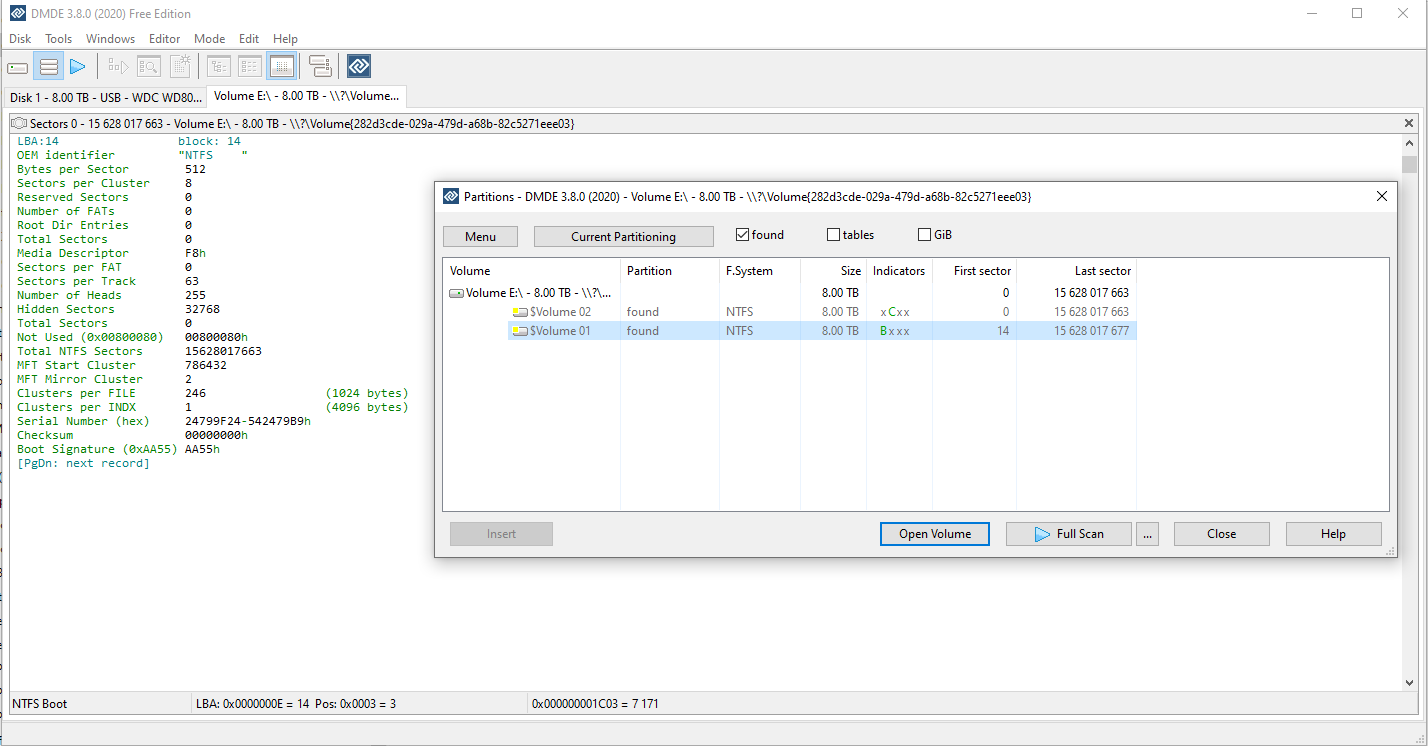This screenshot has width=1428, height=746.
Task: Click the Volume column header
Action: pyautogui.click(x=531, y=271)
